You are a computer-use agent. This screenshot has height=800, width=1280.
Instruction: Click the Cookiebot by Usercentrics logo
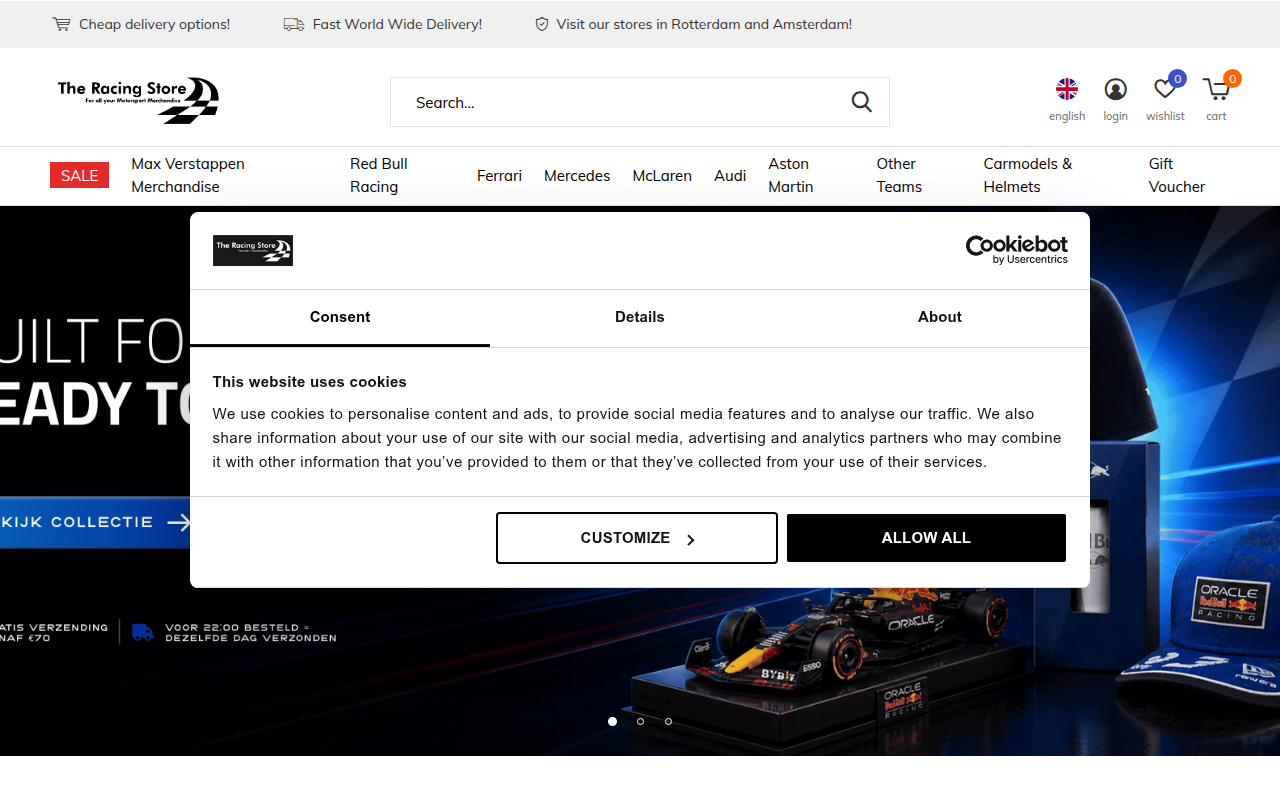[1016, 250]
